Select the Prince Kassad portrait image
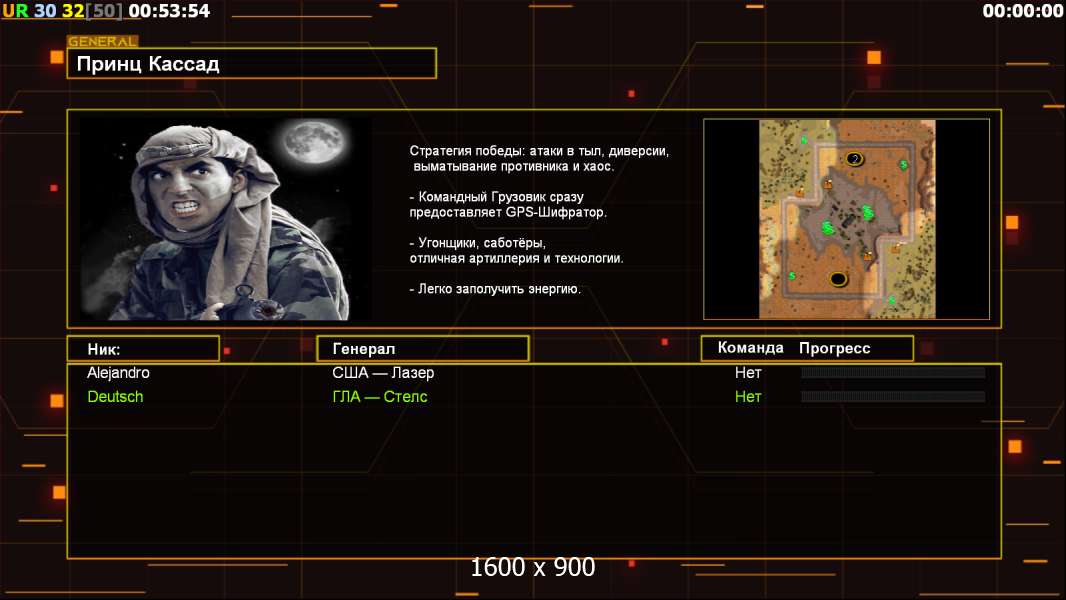1066x600 pixels. tap(226, 219)
